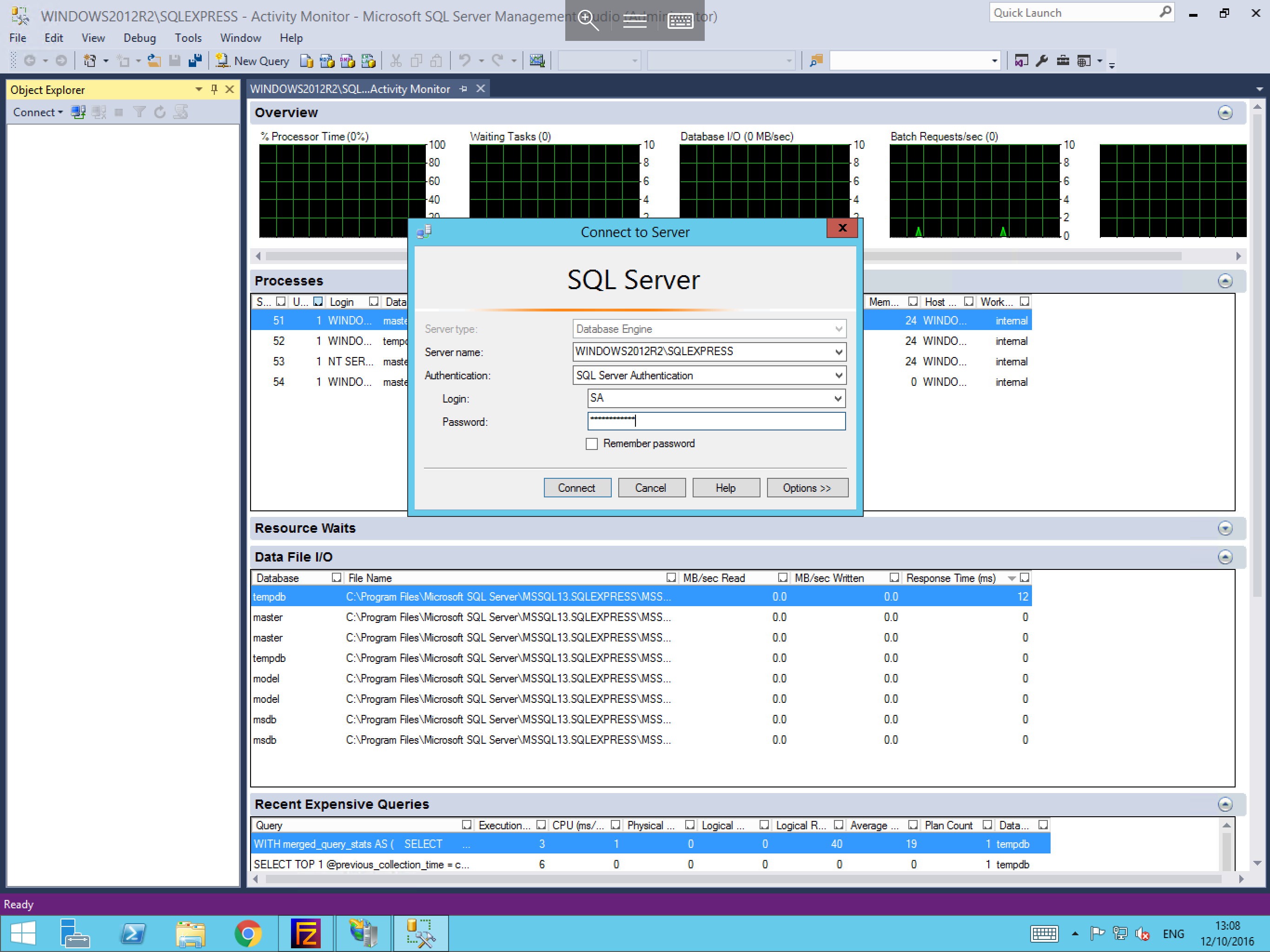This screenshot has height=952, width=1270.
Task: Click the Cancel button in dialog
Action: pos(651,488)
